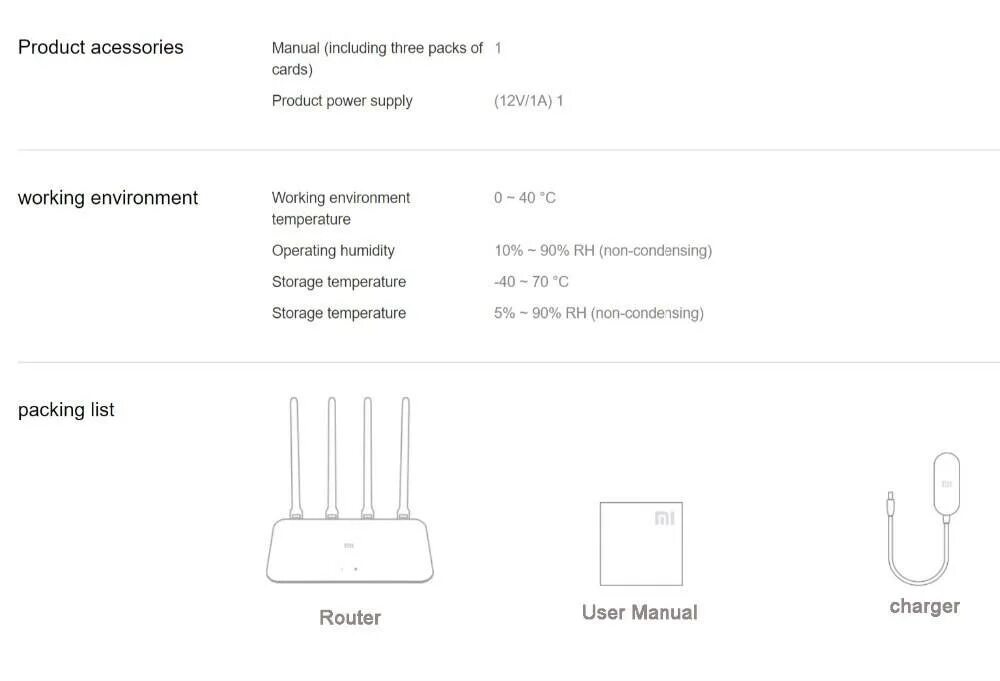The width and height of the screenshot is (1000, 681).
Task: Click the User Manual booklet image
Action: (640, 543)
